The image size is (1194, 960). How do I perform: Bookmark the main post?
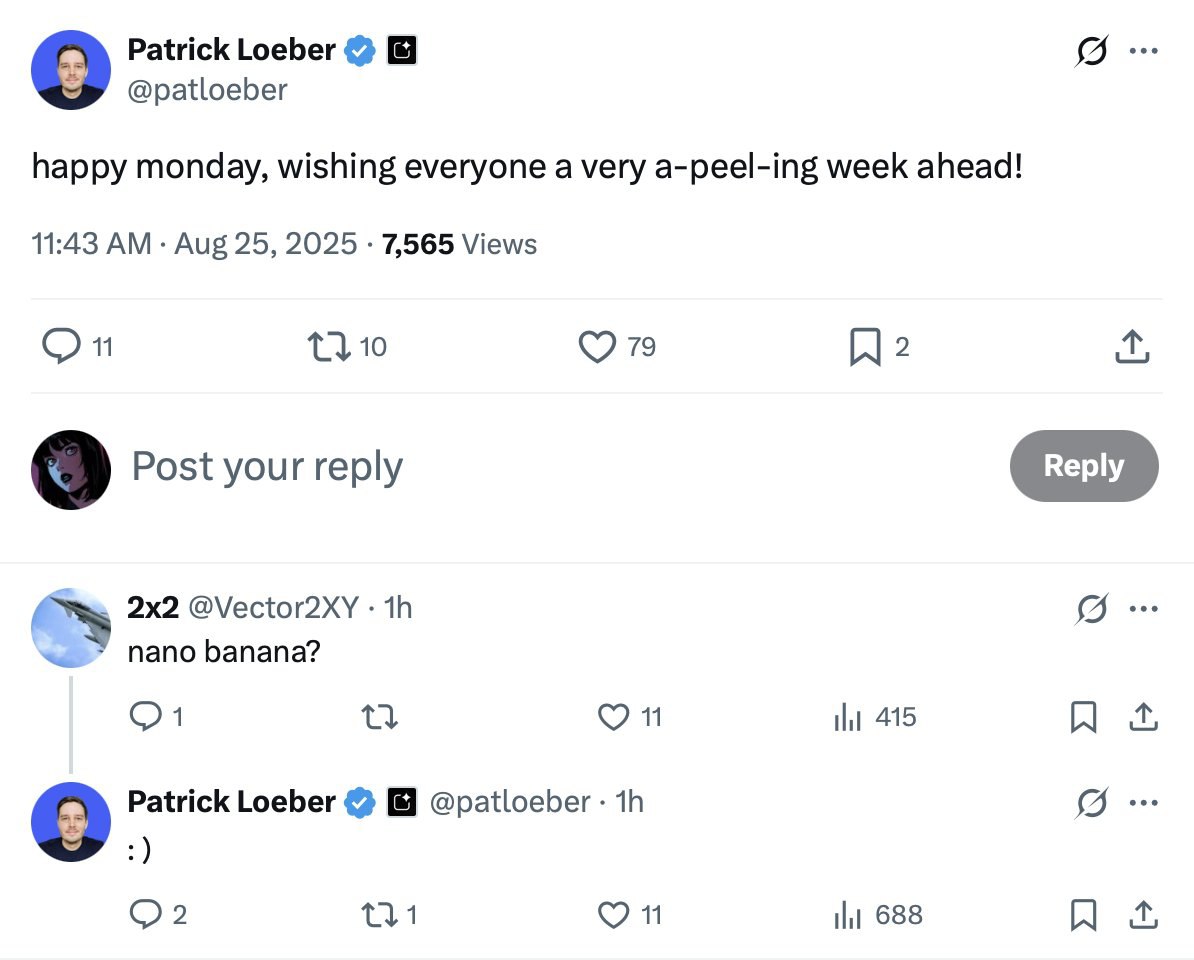863,347
